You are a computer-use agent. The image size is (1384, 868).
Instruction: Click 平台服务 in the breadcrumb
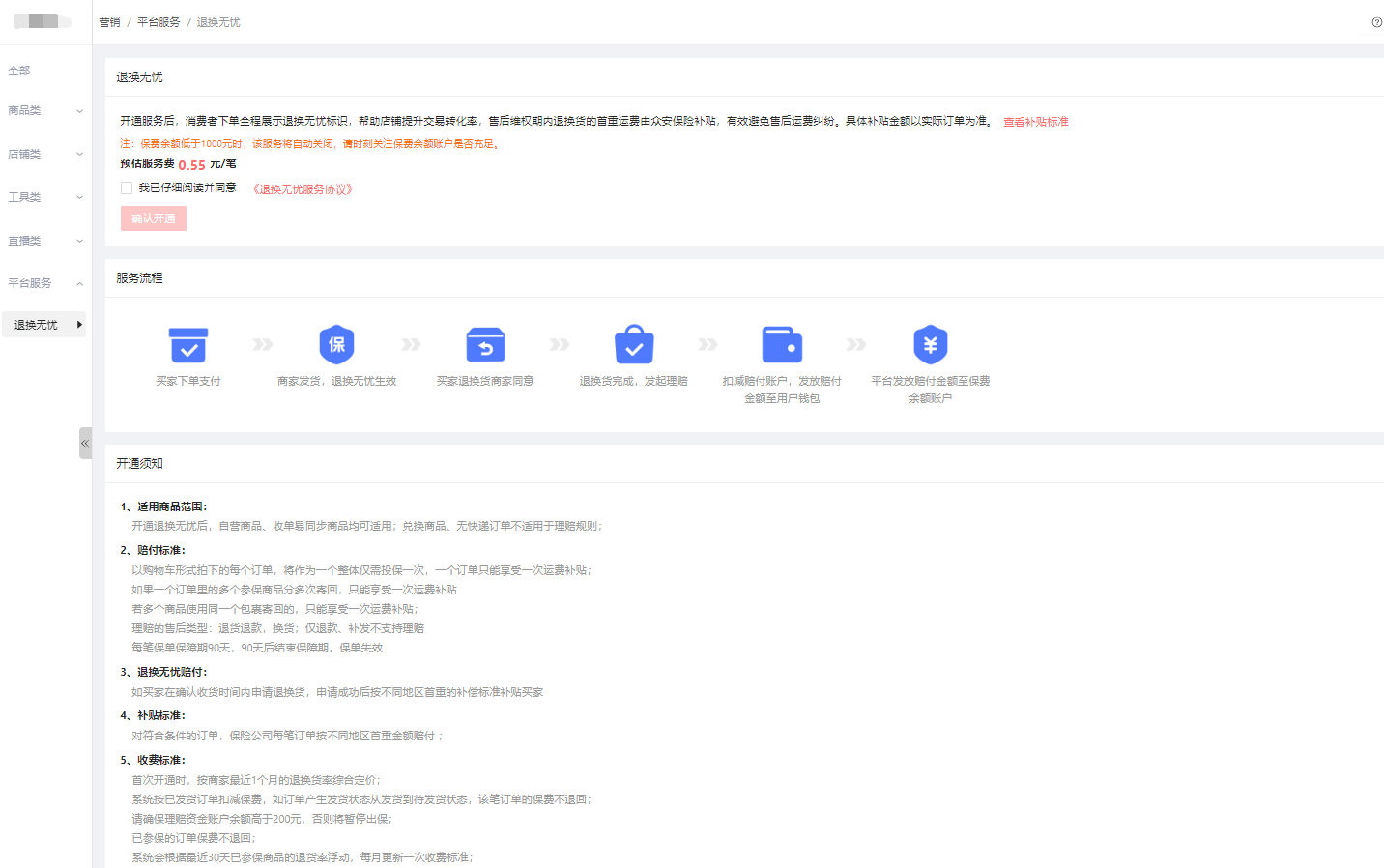[159, 22]
